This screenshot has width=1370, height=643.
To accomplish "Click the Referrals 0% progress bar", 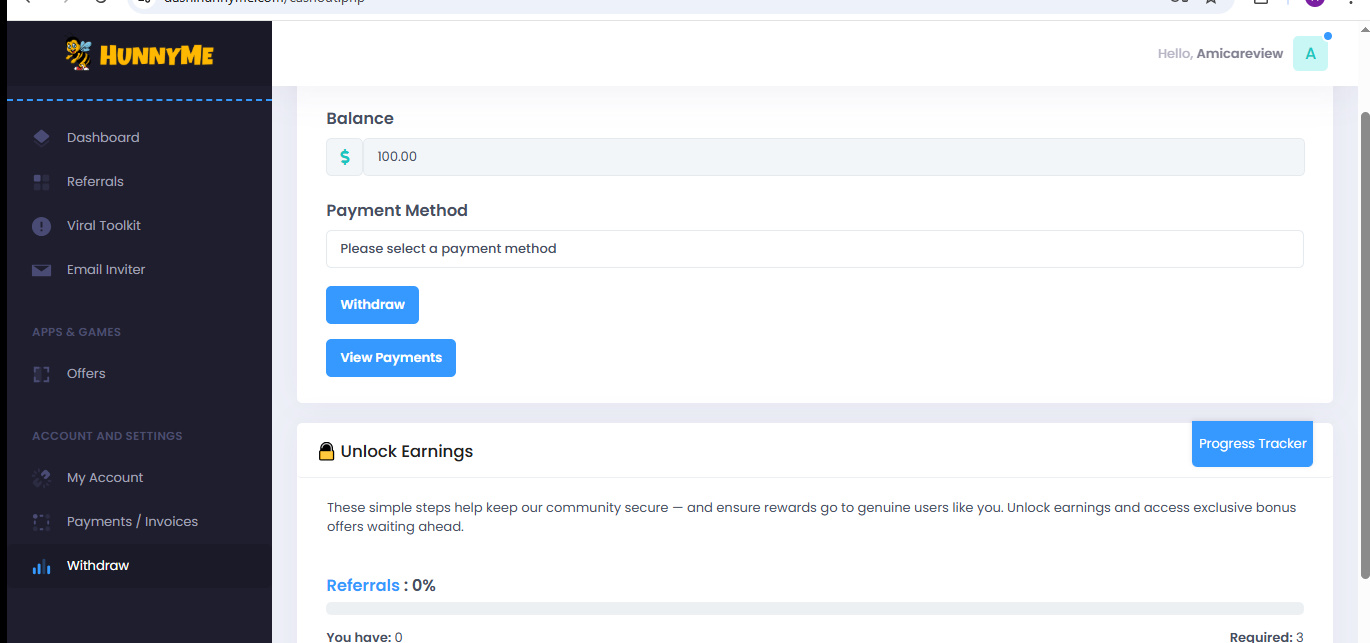I will pyautogui.click(x=815, y=608).
